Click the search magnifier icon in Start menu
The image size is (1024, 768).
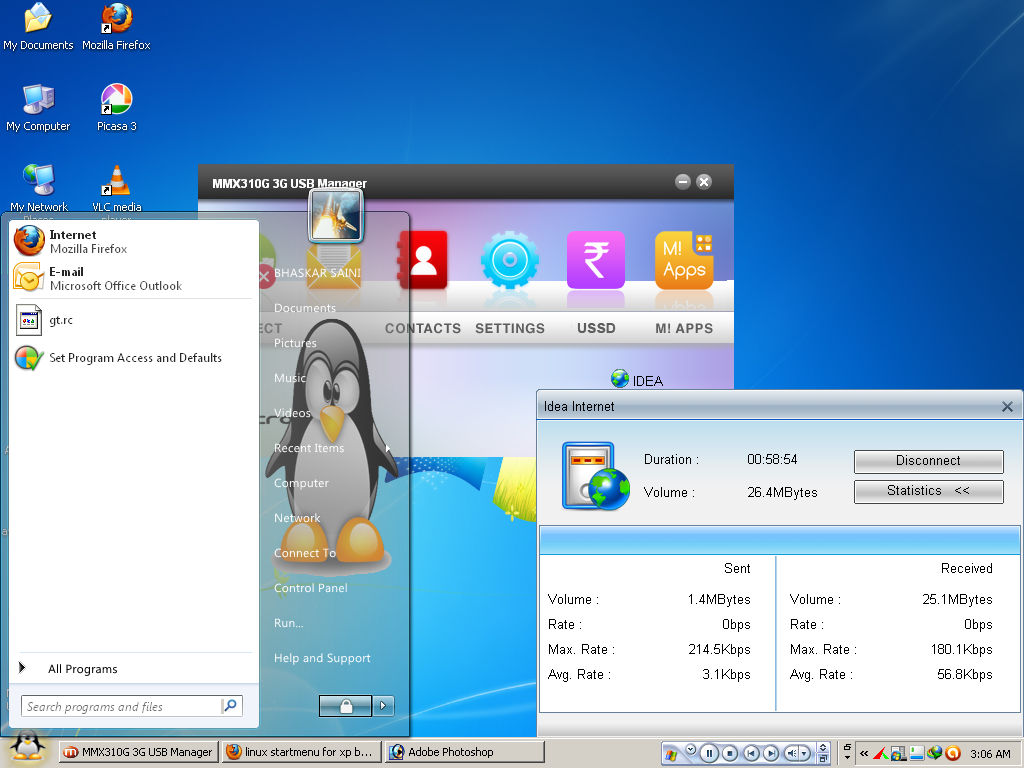230,706
